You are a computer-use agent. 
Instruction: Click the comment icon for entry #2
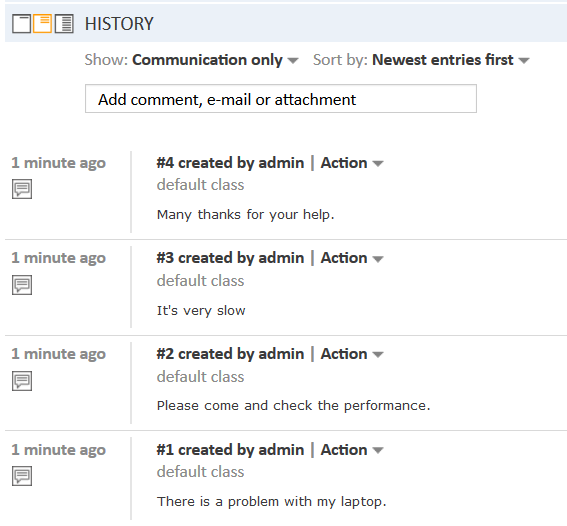22,381
